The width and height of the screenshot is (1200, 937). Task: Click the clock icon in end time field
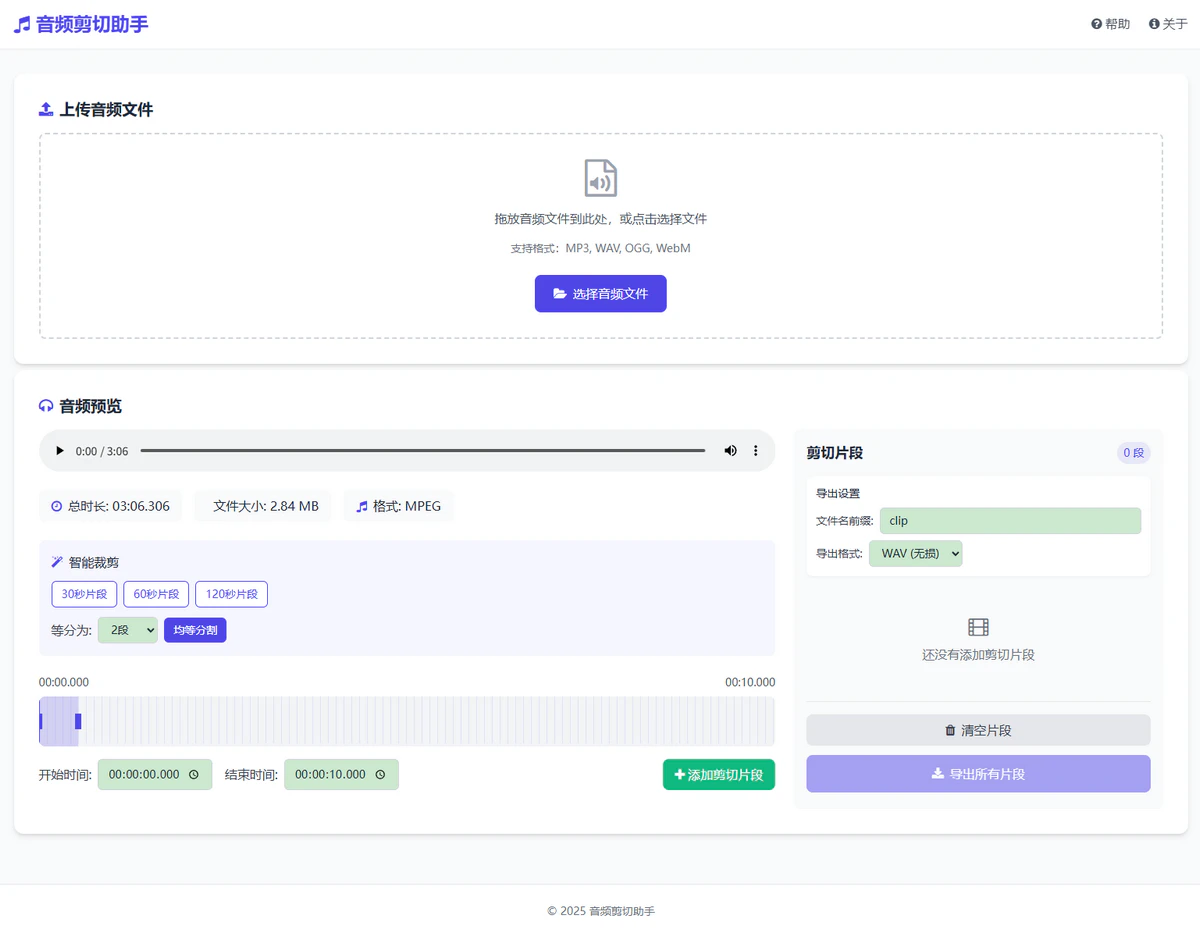(380, 775)
